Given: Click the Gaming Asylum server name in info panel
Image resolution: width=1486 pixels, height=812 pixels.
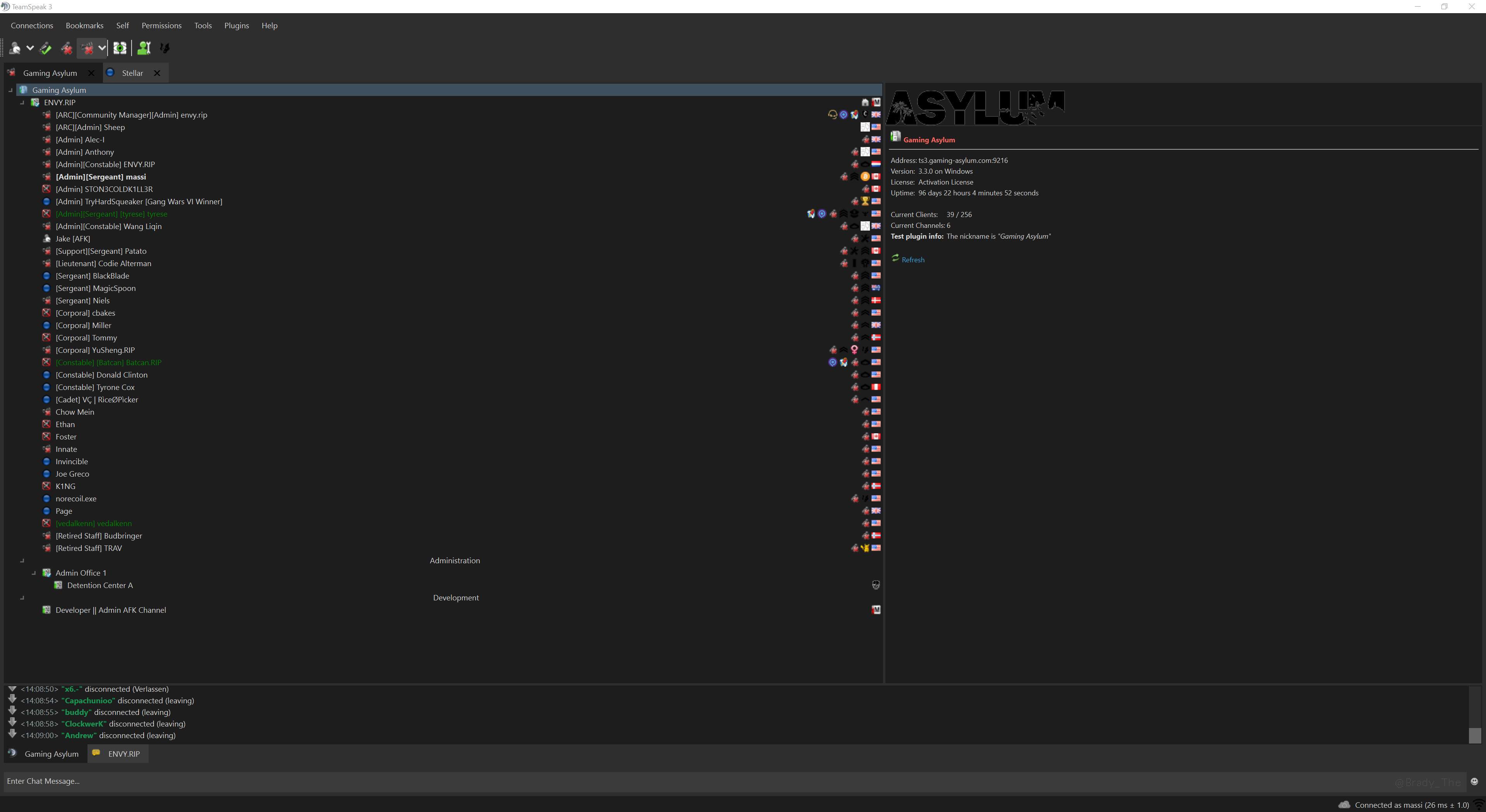Looking at the screenshot, I should coord(929,140).
